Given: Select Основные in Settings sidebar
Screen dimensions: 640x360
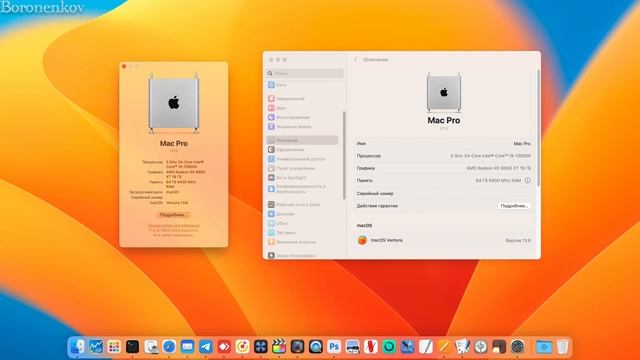Looking at the screenshot, I should click(x=302, y=140).
